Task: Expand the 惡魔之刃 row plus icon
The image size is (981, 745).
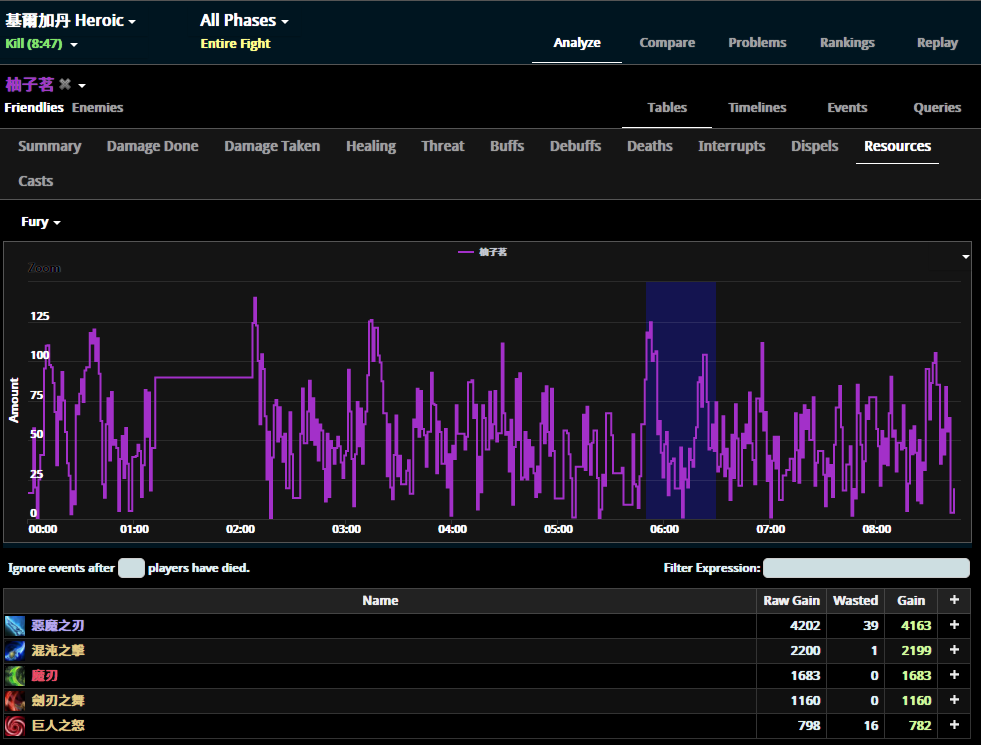Action: [954, 625]
